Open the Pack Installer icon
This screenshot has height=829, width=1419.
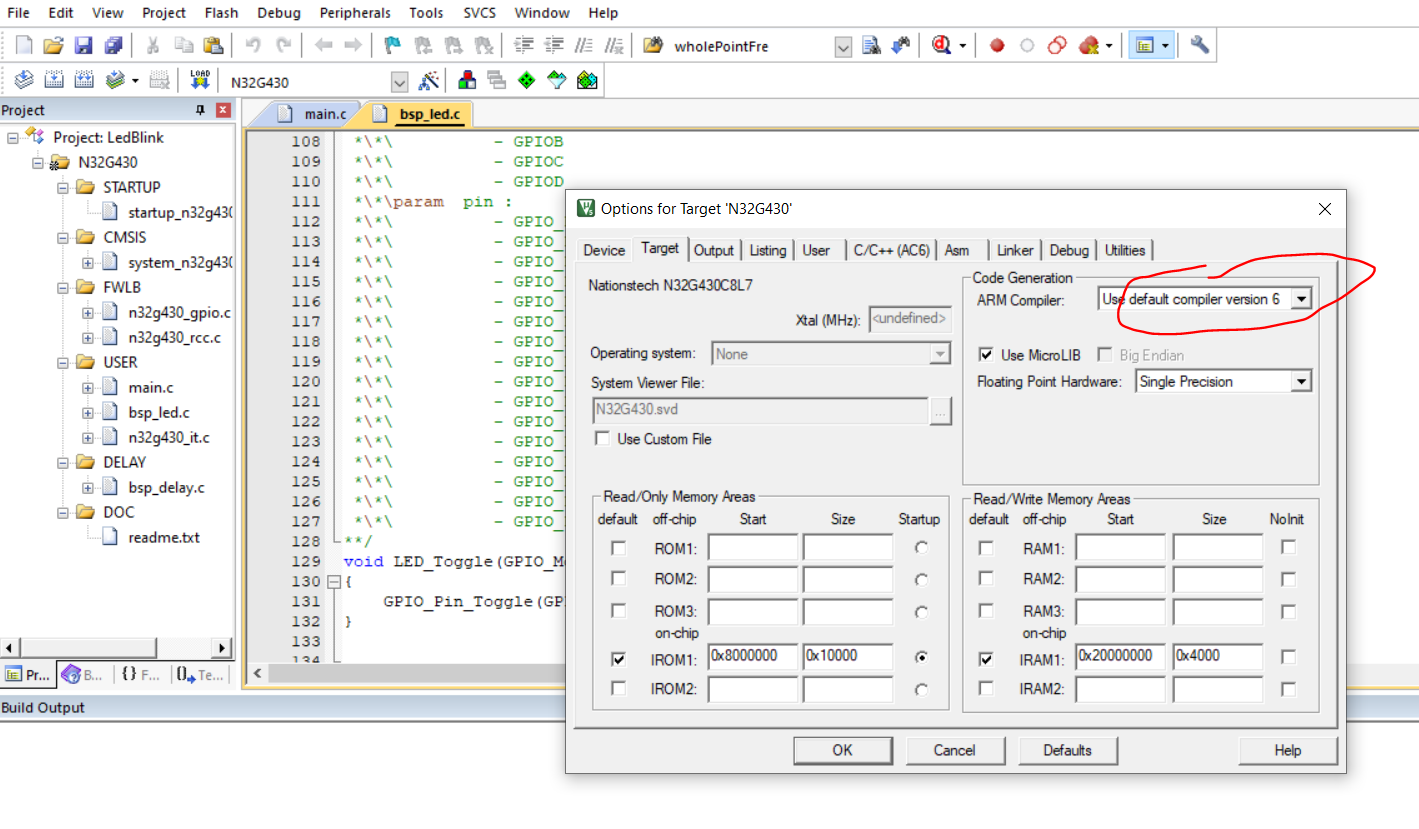(x=587, y=80)
